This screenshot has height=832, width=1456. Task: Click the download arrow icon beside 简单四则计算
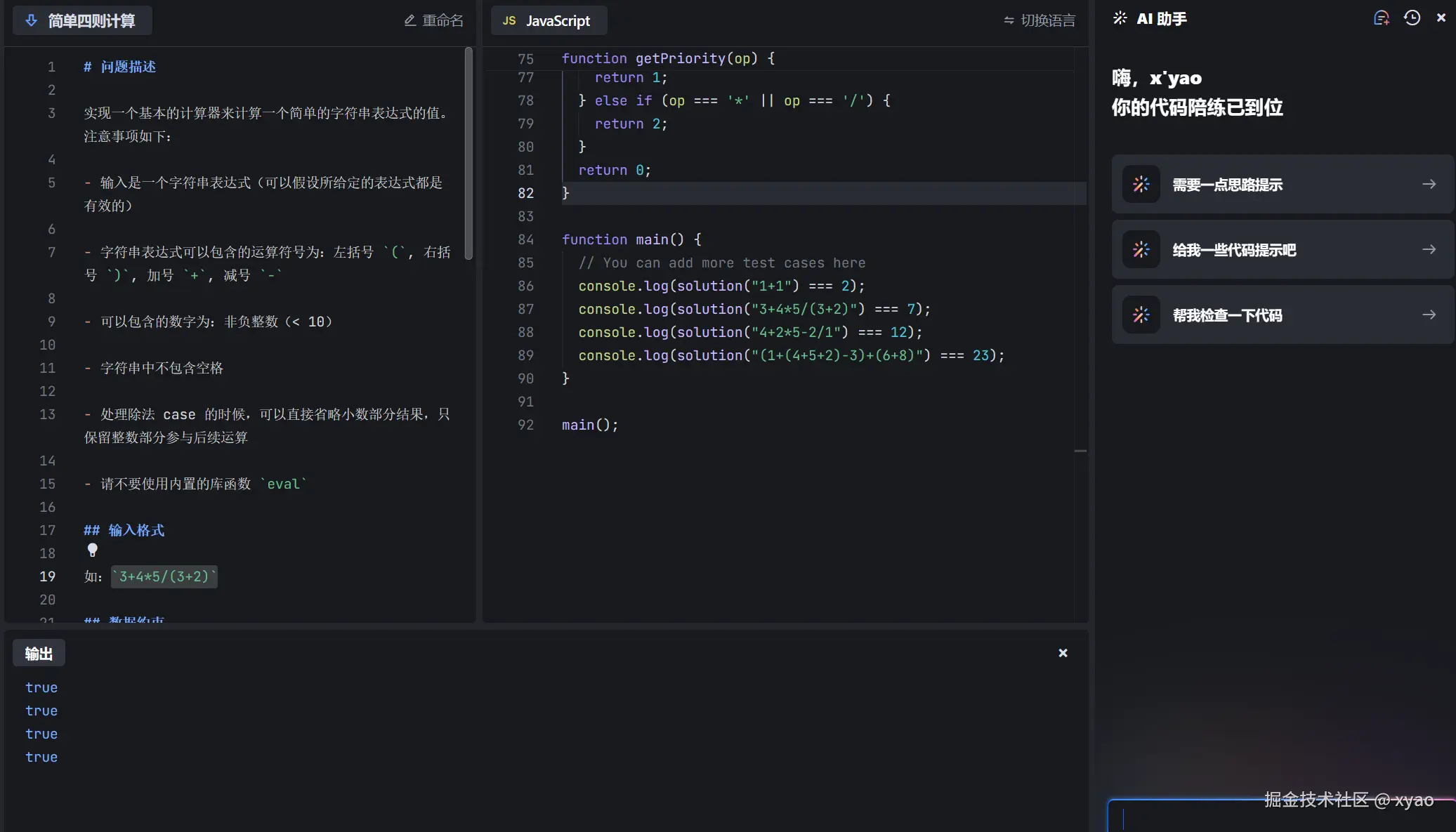(31, 20)
